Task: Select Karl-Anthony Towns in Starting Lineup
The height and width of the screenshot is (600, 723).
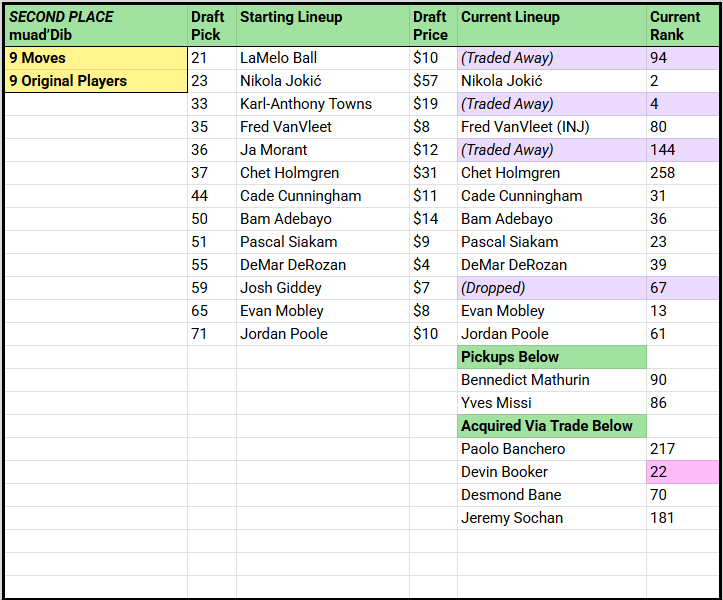Action: tap(322, 104)
